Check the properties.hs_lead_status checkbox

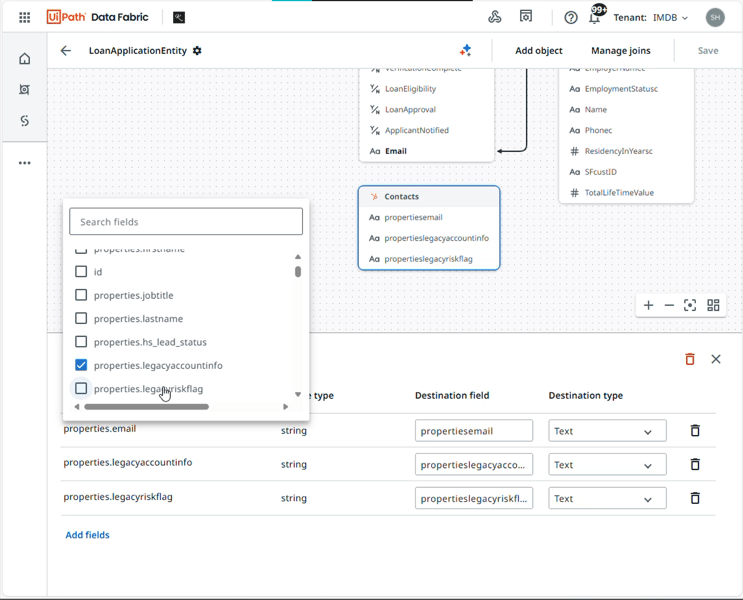click(81, 342)
